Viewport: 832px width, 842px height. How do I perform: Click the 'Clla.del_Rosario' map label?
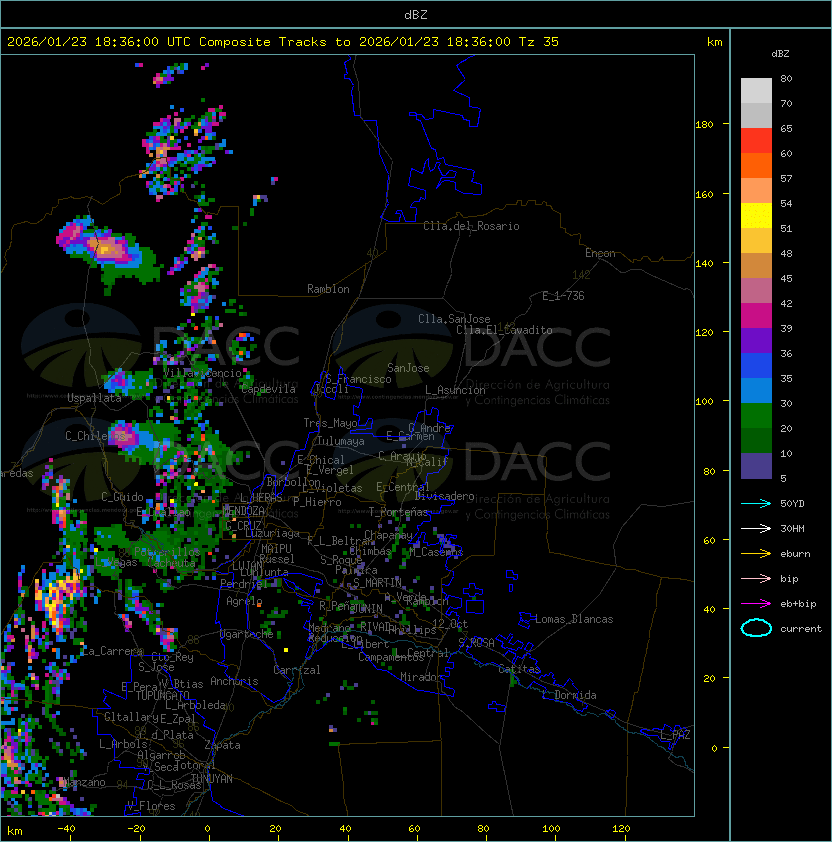tap(471, 226)
